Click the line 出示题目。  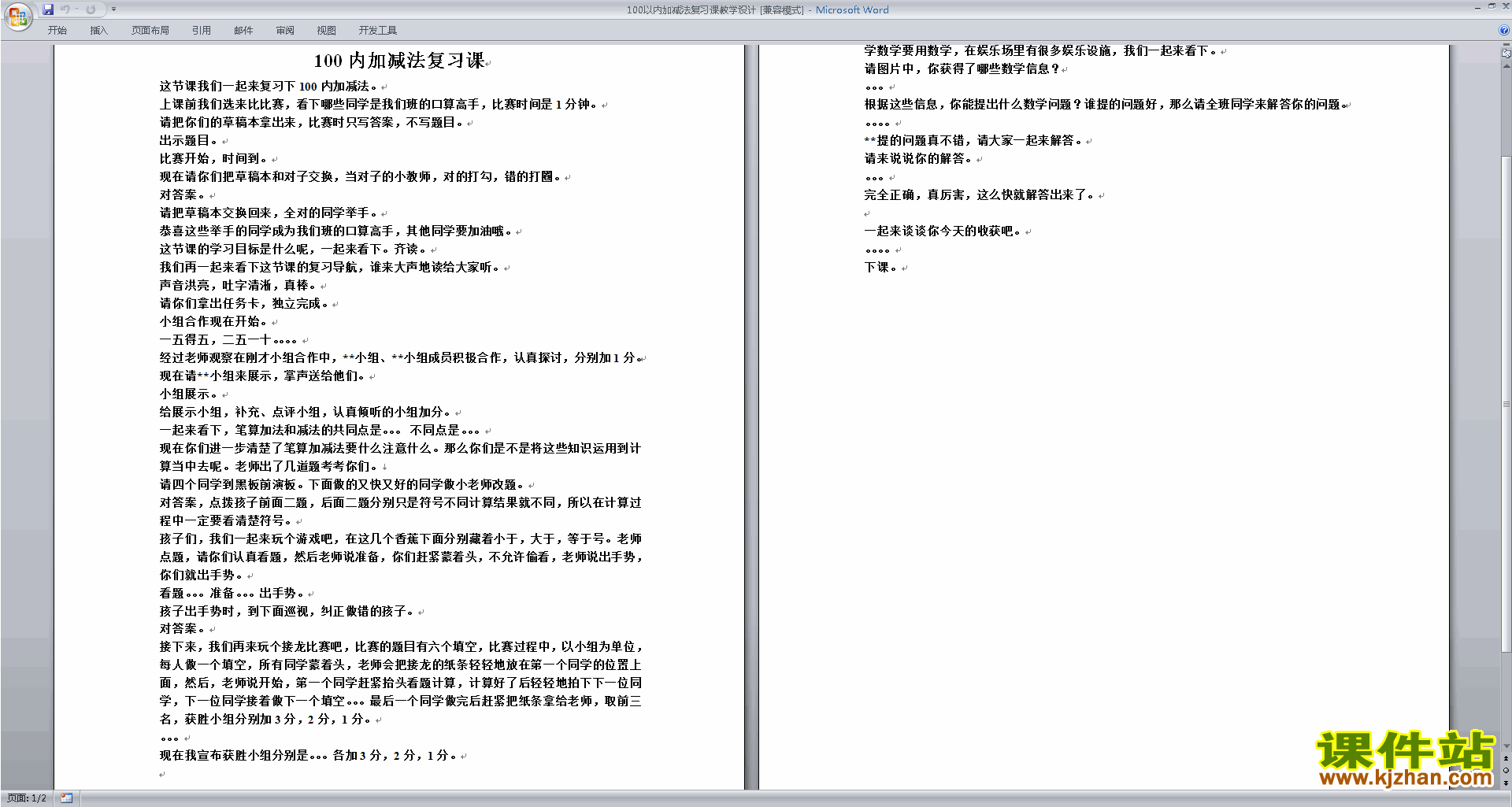190,140
